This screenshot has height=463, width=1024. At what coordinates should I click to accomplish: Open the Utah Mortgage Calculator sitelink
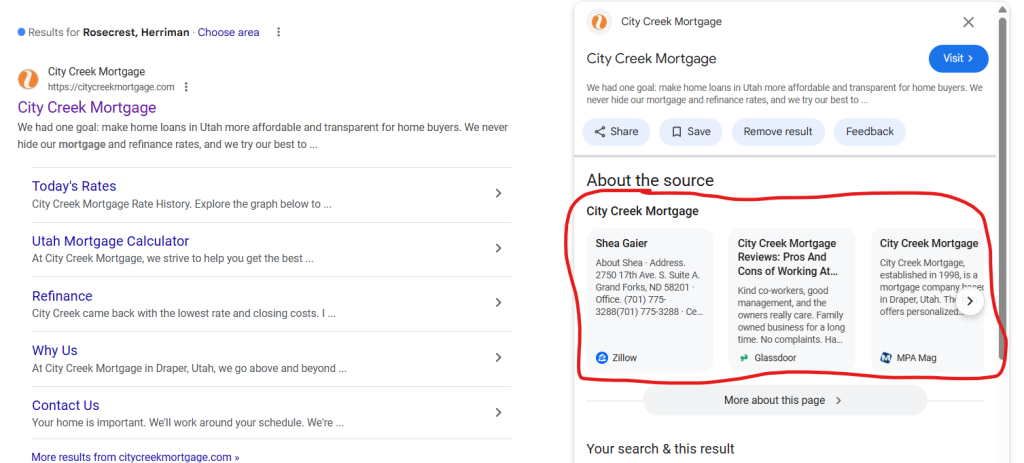(110, 241)
